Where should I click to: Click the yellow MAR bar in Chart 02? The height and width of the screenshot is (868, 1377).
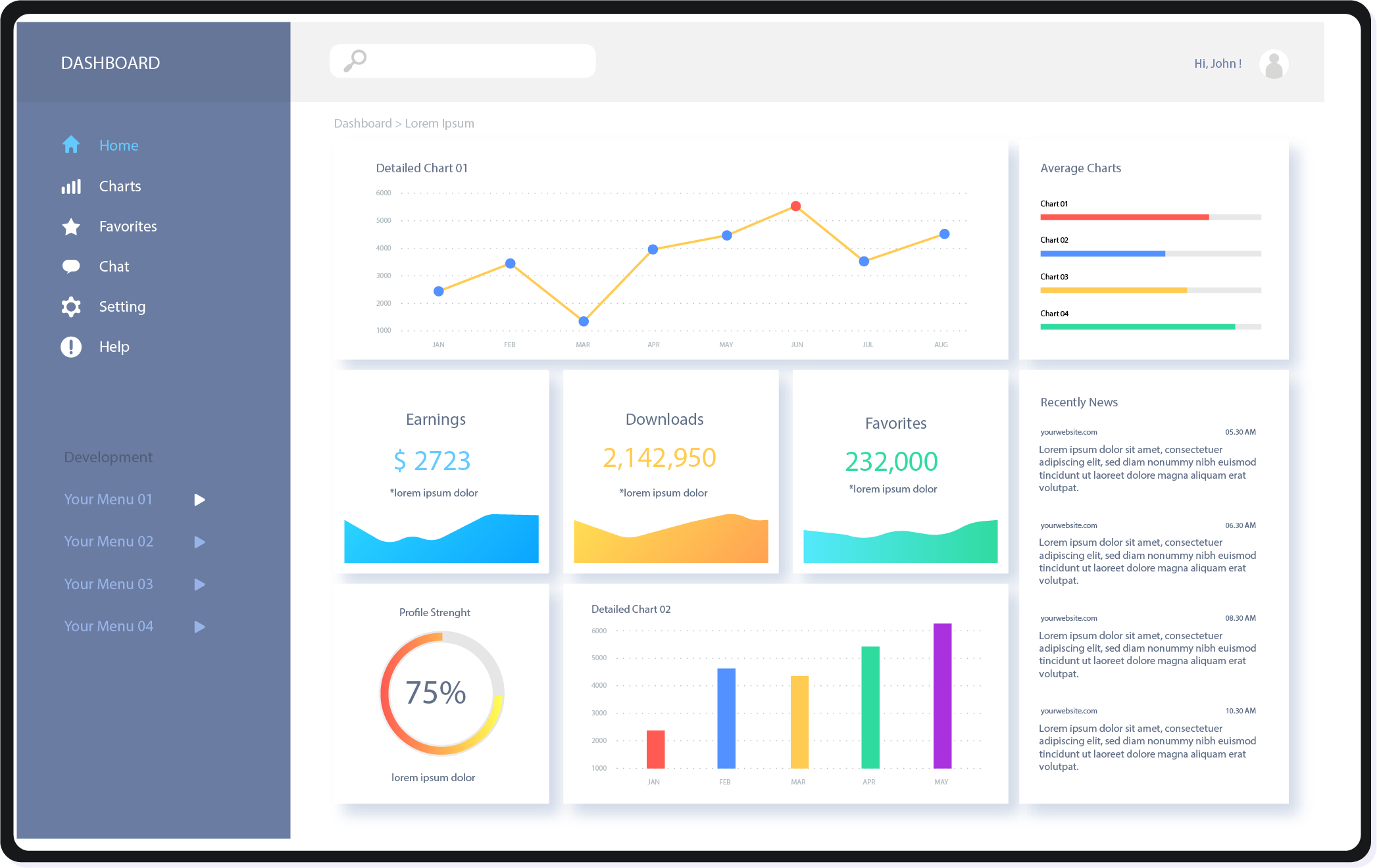click(799, 722)
